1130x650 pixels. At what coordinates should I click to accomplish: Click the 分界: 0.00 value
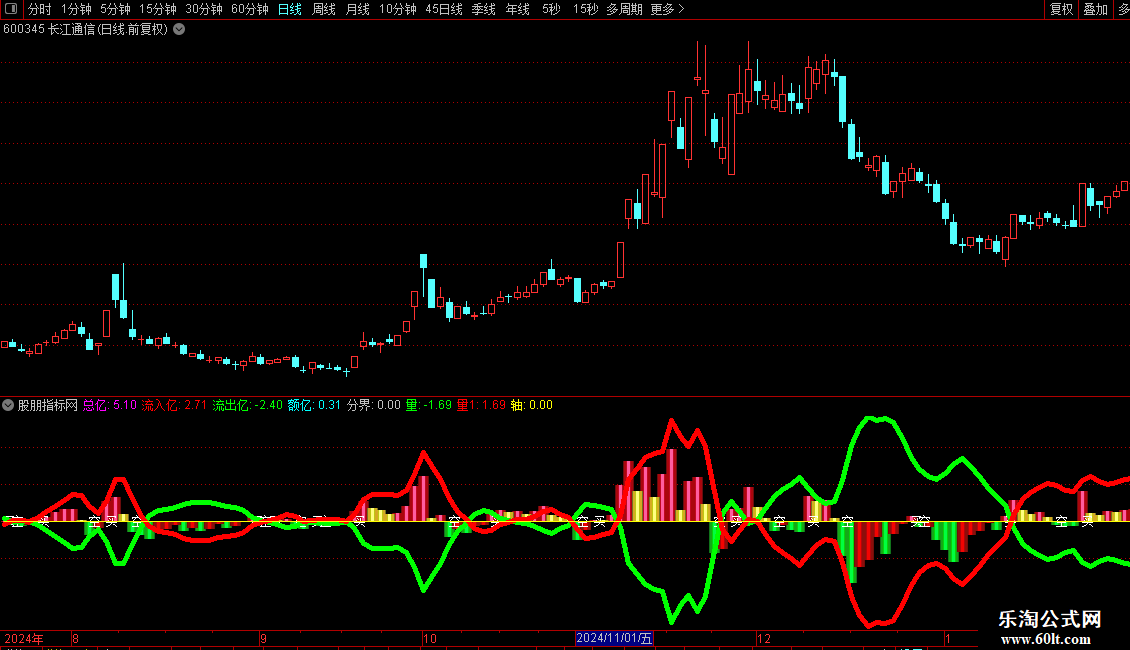click(373, 405)
